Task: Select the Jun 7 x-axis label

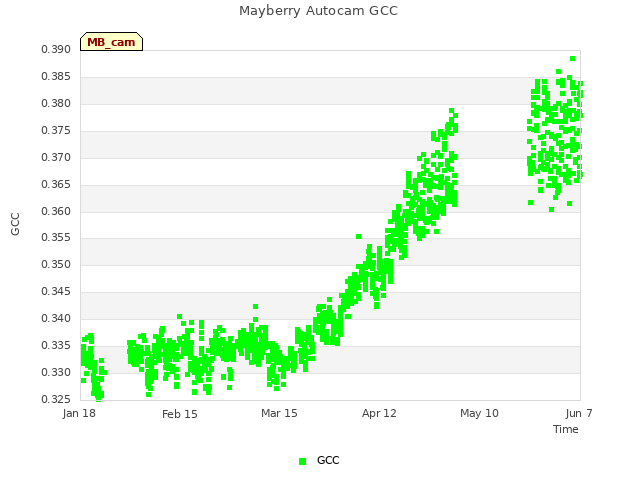Action: pyautogui.click(x=579, y=413)
